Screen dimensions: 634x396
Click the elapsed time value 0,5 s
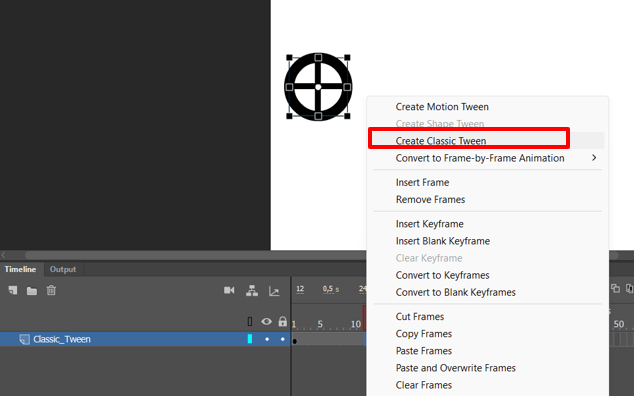[x=331, y=289]
